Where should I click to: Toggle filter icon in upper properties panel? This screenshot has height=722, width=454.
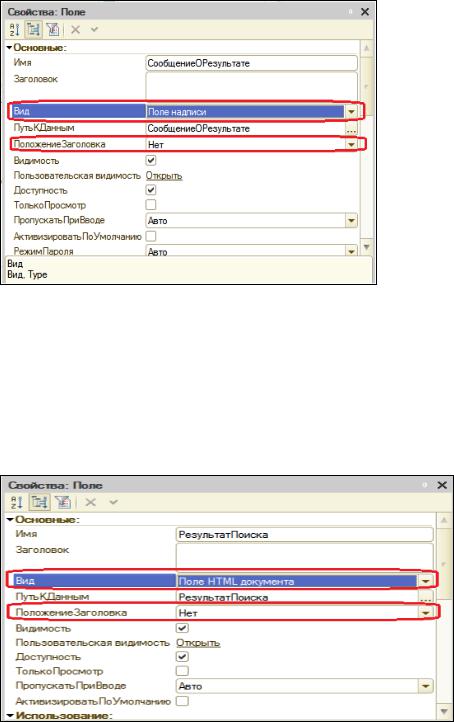pyautogui.click(x=53, y=30)
